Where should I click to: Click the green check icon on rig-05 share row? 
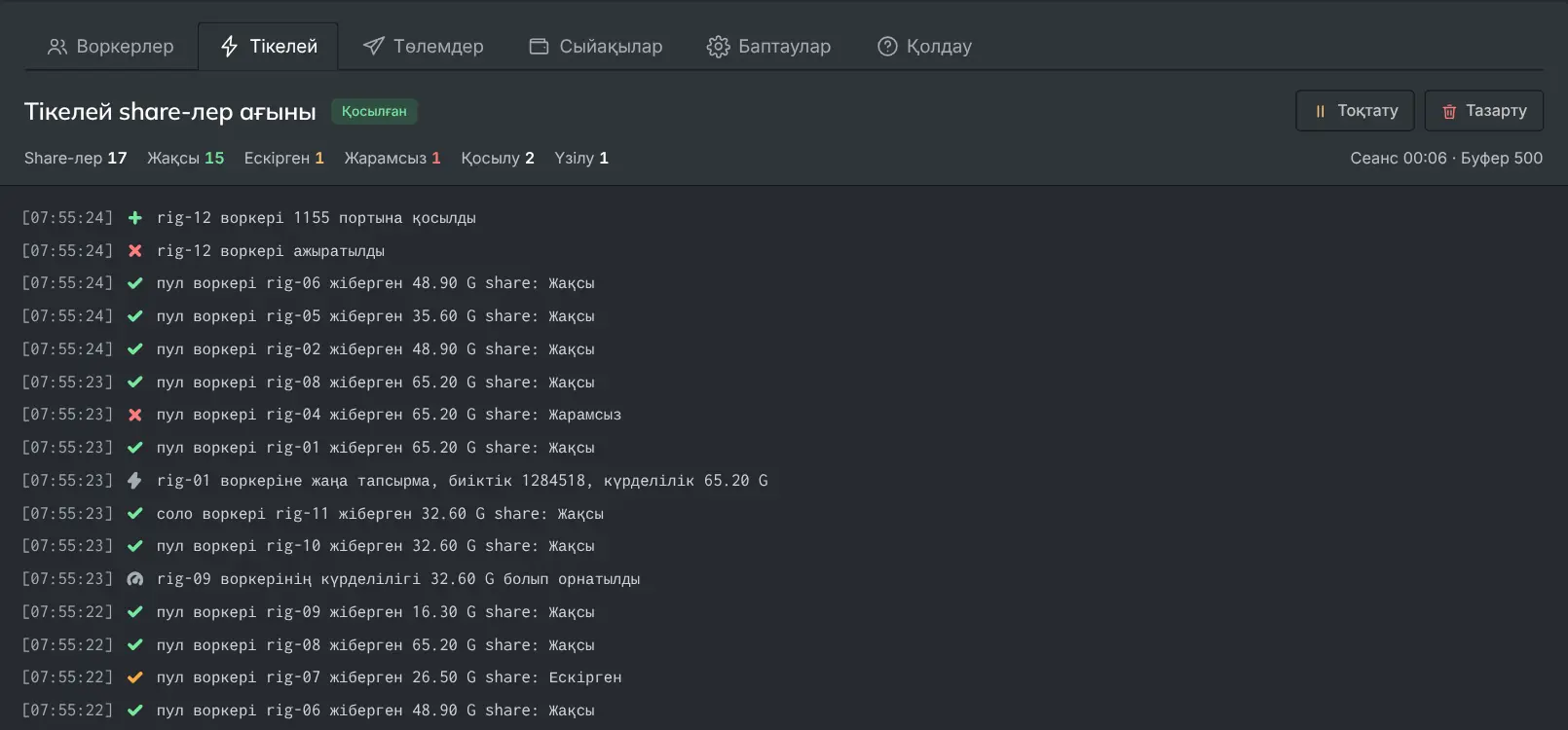[x=135, y=316]
